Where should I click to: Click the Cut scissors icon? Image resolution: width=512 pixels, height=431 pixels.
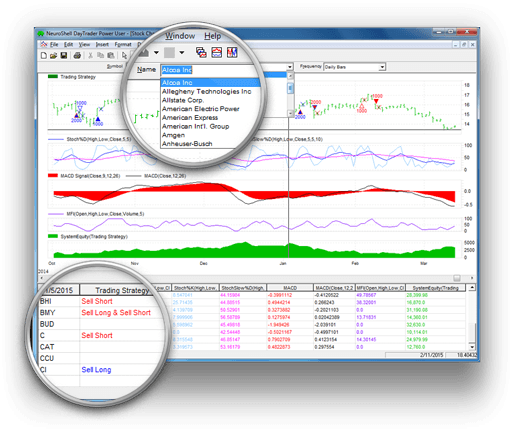coord(90,55)
